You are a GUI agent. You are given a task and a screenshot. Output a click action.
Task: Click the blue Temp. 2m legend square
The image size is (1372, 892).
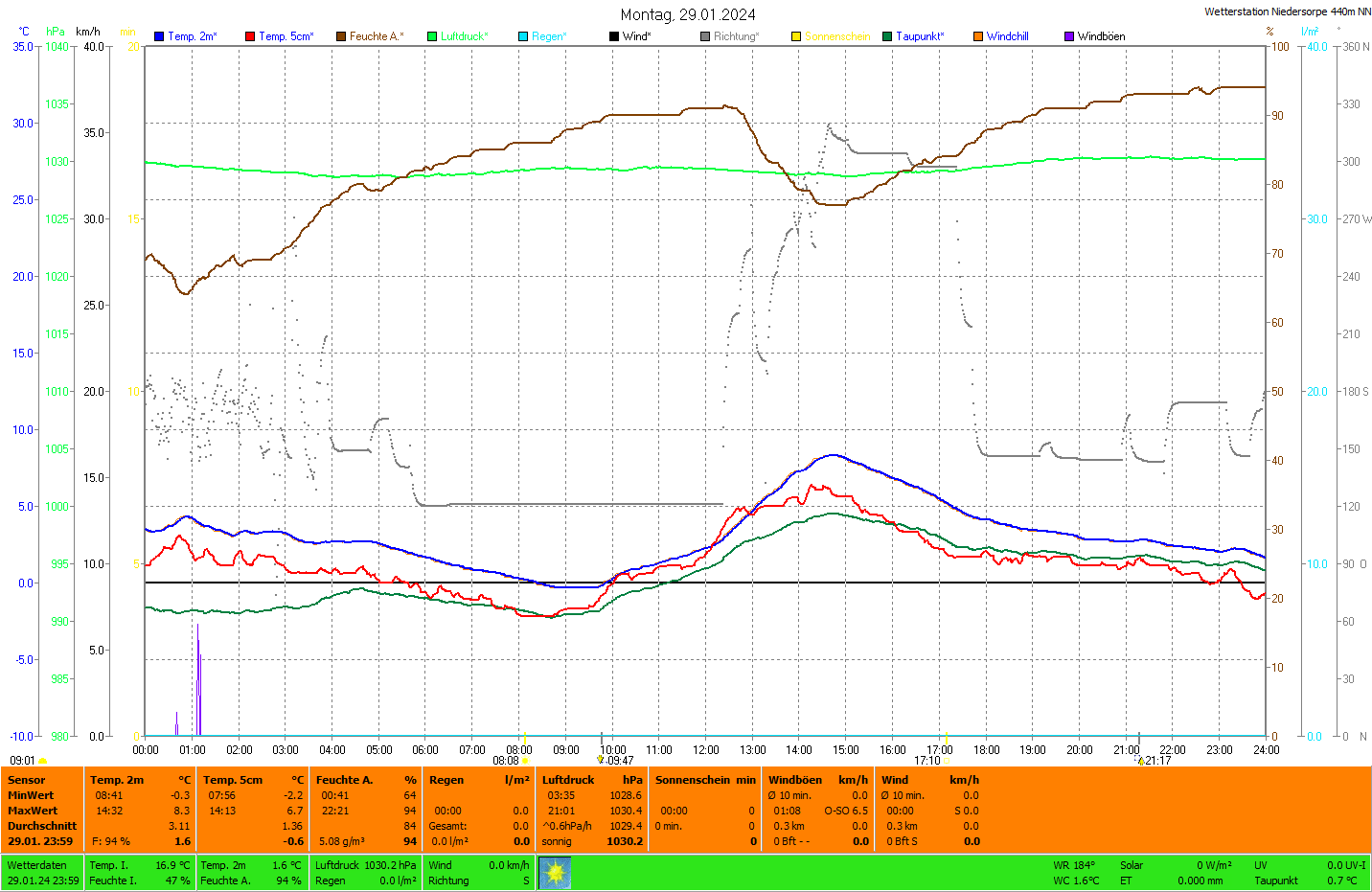pos(159,36)
